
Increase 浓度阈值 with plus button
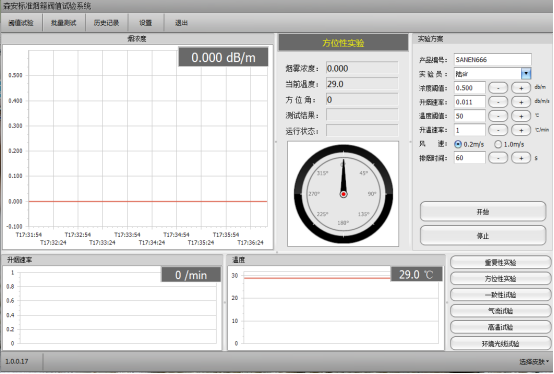[x=521, y=88]
